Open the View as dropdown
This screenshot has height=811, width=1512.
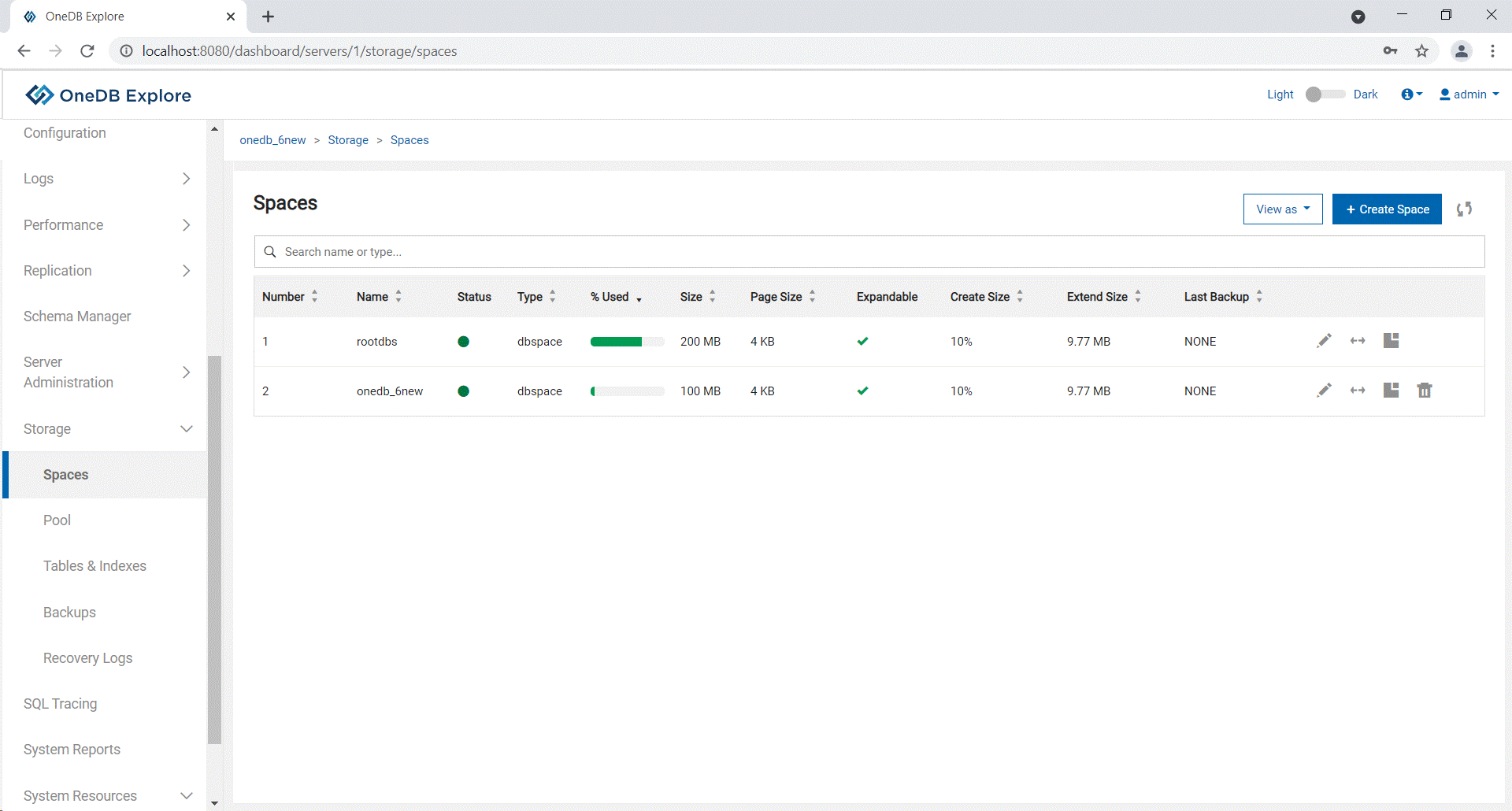click(1282, 209)
